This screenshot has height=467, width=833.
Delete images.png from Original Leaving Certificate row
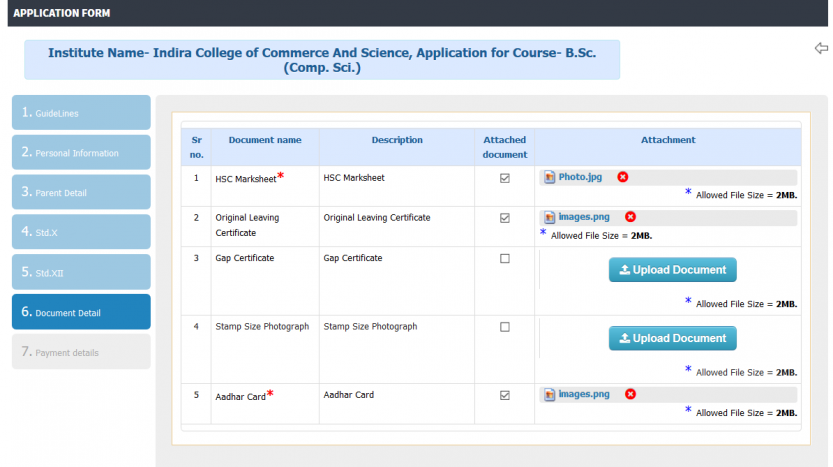pos(630,217)
